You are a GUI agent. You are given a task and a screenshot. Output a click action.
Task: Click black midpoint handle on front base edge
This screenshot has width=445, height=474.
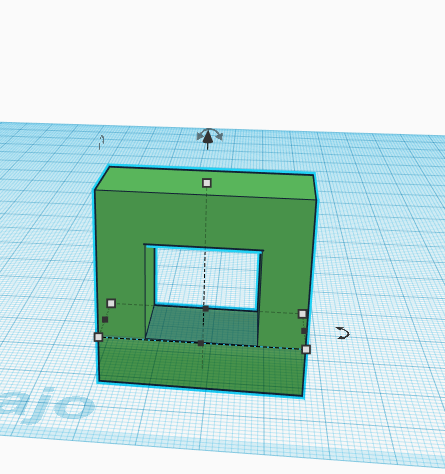tap(201, 343)
